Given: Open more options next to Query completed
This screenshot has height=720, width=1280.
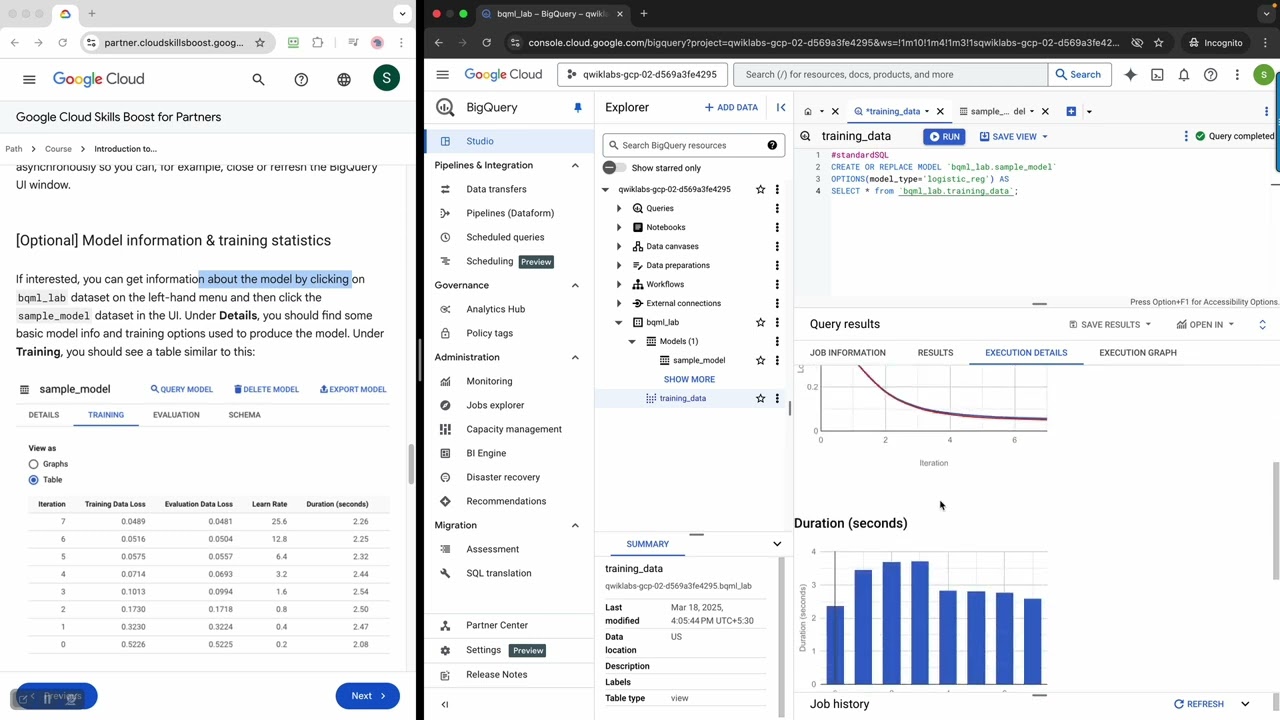Looking at the screenshot, I should coord(1186,136).
